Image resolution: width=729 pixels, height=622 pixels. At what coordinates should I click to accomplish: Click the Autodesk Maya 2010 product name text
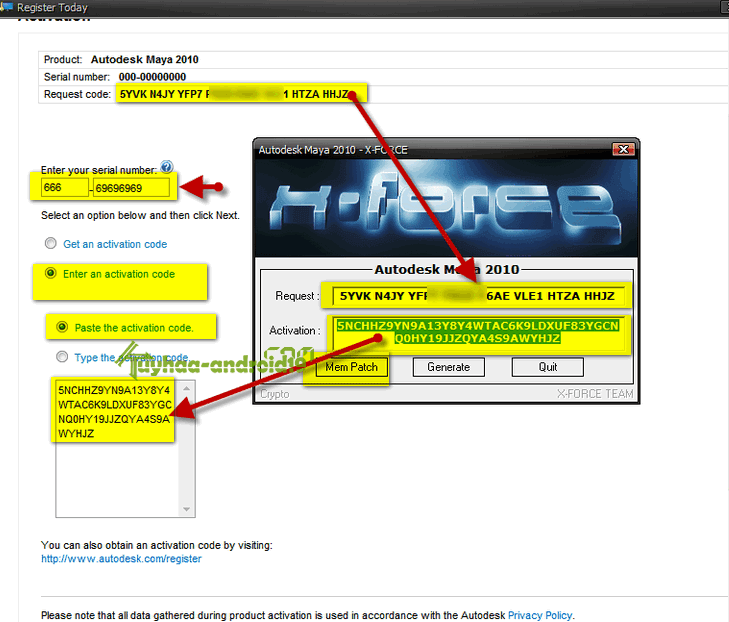point(145,60)
